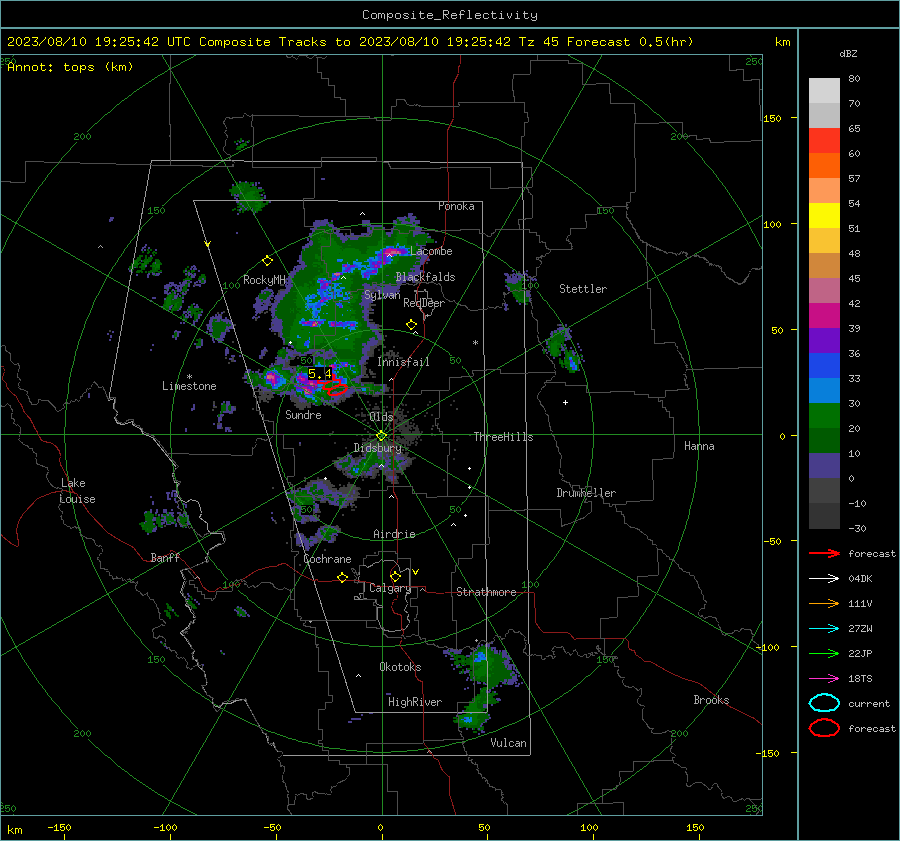Click the yellow diamond at radar center
The image size is (900, 841).
[381, 436]
